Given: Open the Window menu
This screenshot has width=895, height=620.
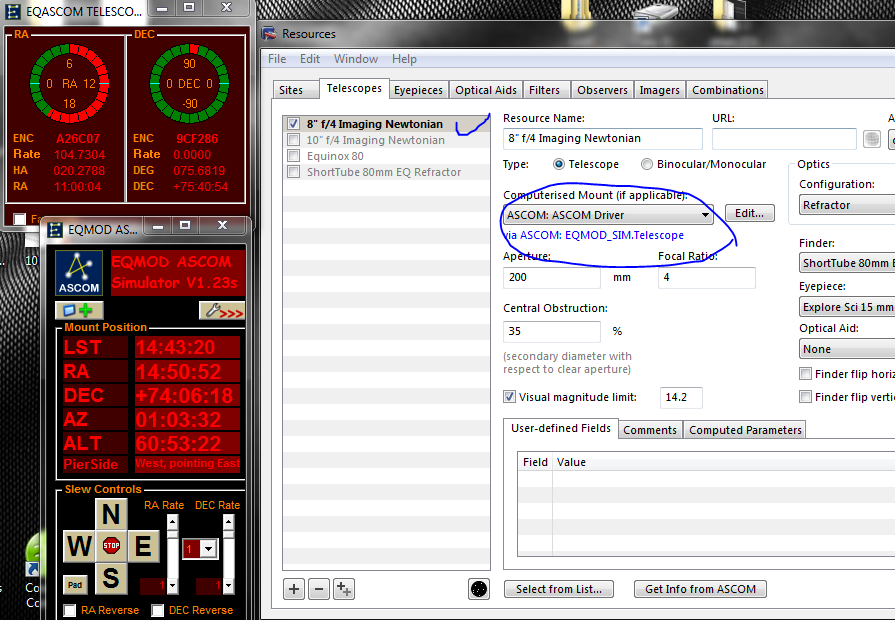Looking at the screenshot, I should (356, 59).
